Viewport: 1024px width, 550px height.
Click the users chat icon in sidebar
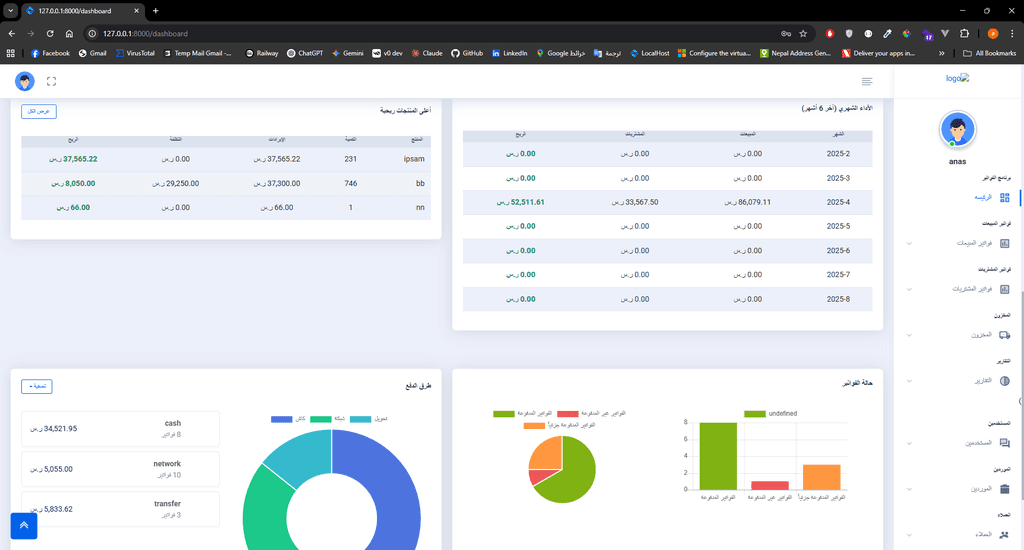[1004, 442]
